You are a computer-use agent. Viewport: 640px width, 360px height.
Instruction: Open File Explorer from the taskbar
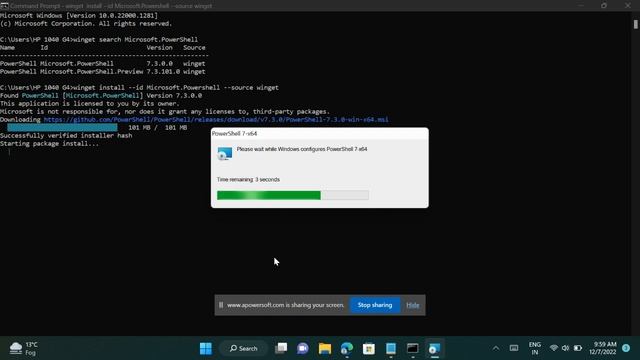[x=325, y=348]
